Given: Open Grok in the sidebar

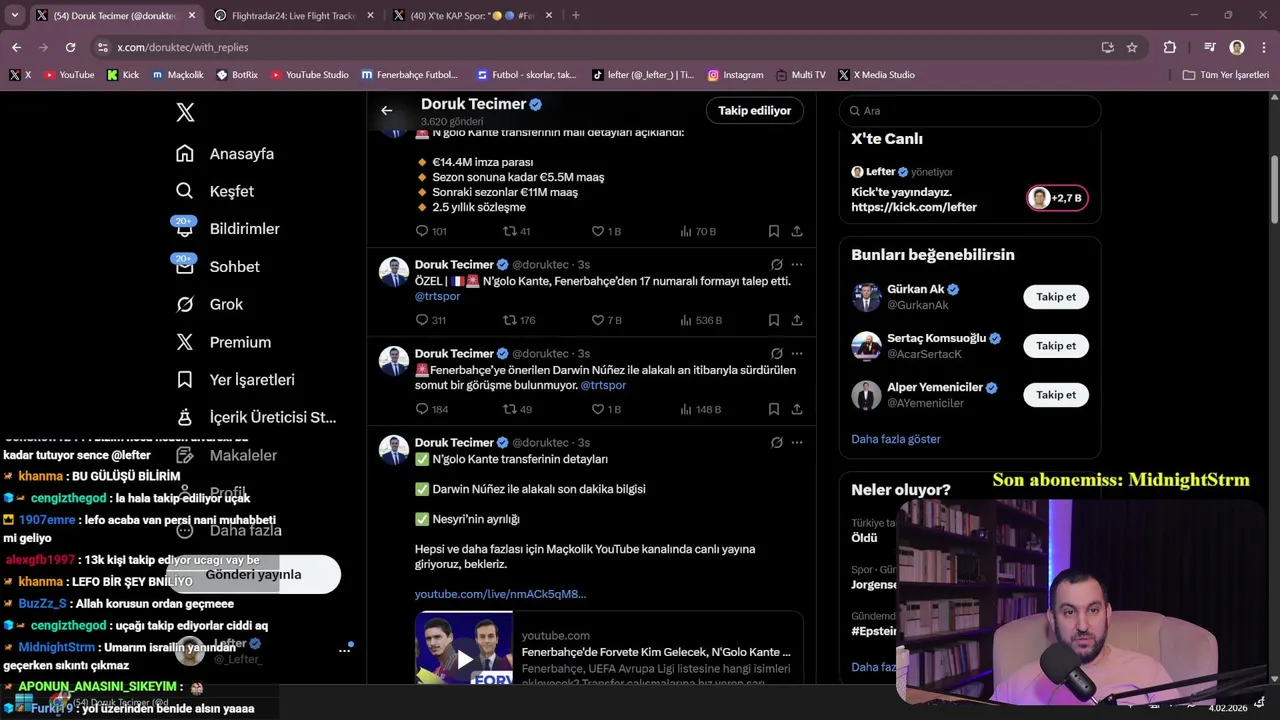Looking at the screenshot, I should click(x=210, y=304).
